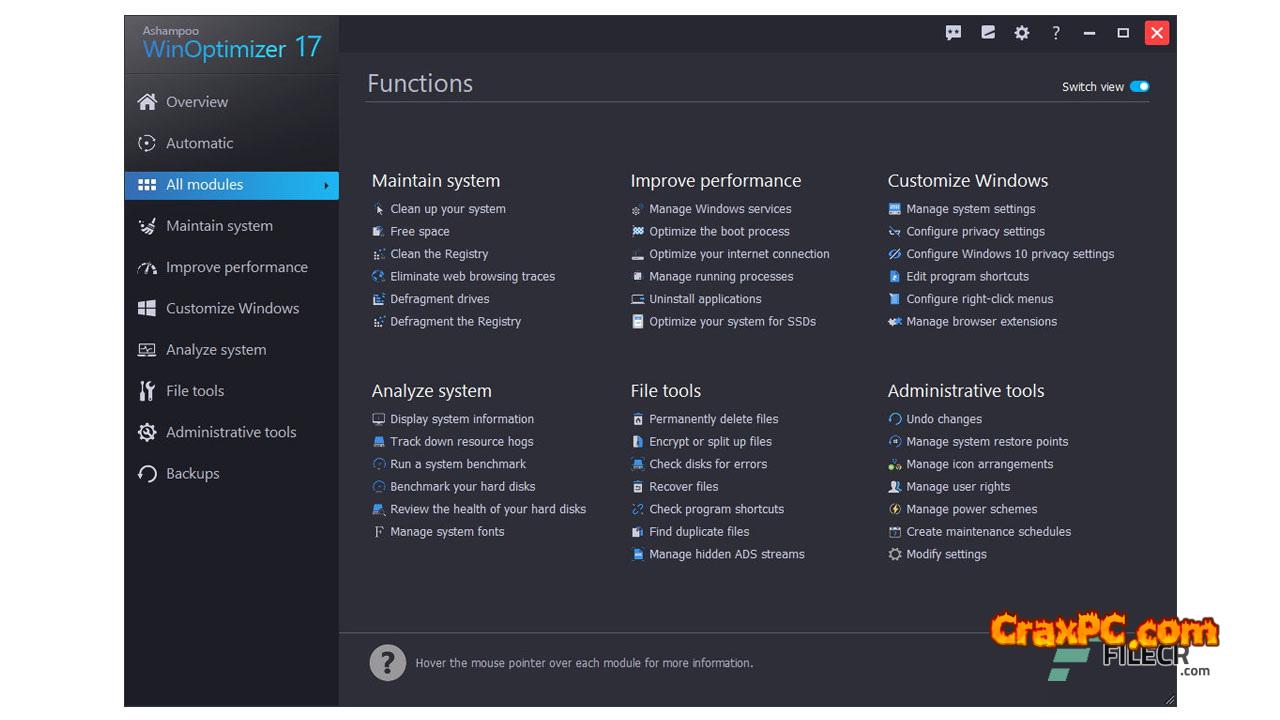
Task: Click the feedback chat icon in title bar
Action: (x=953, y=33)
